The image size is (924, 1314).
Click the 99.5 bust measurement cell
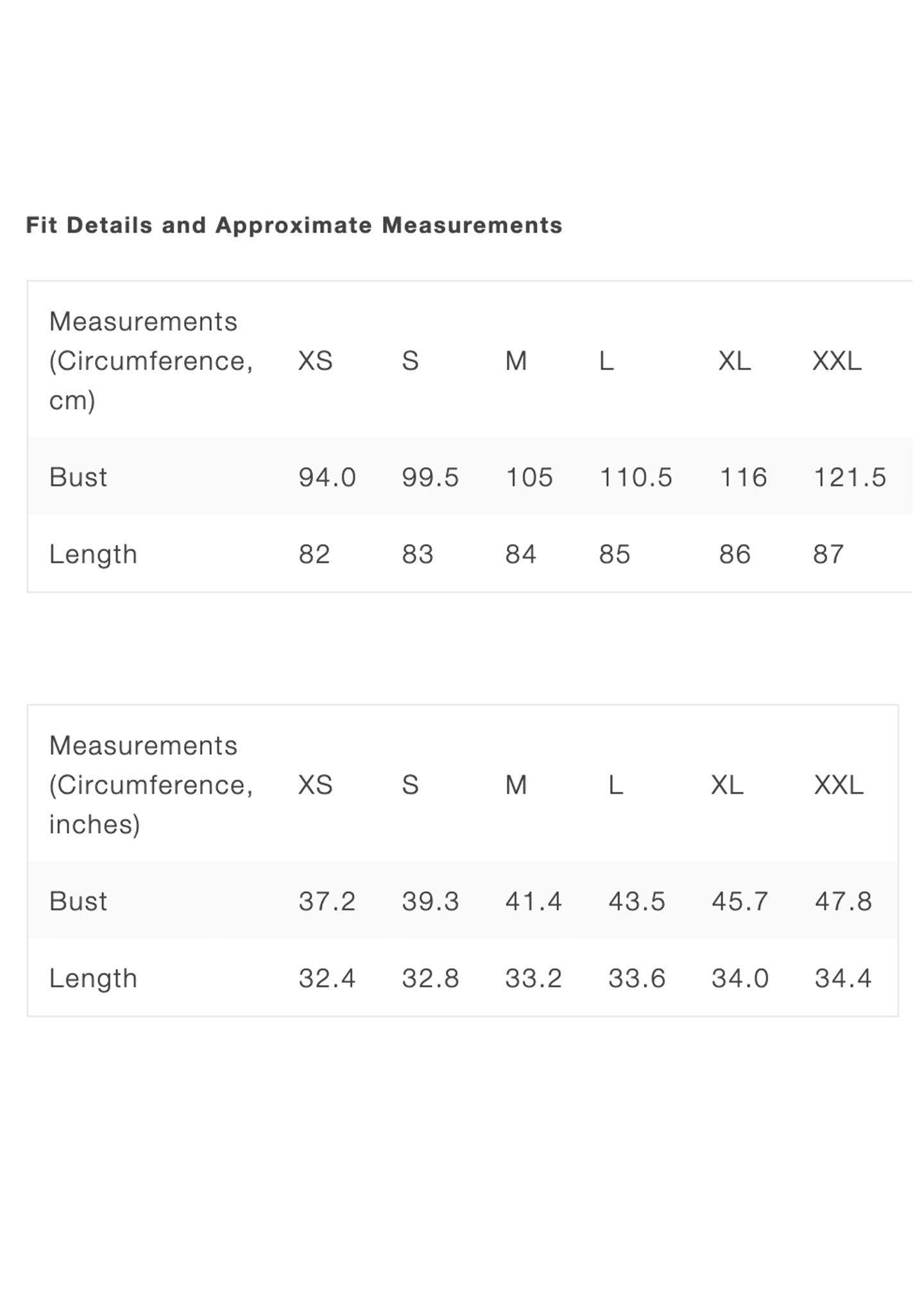(x=431, y=477)
